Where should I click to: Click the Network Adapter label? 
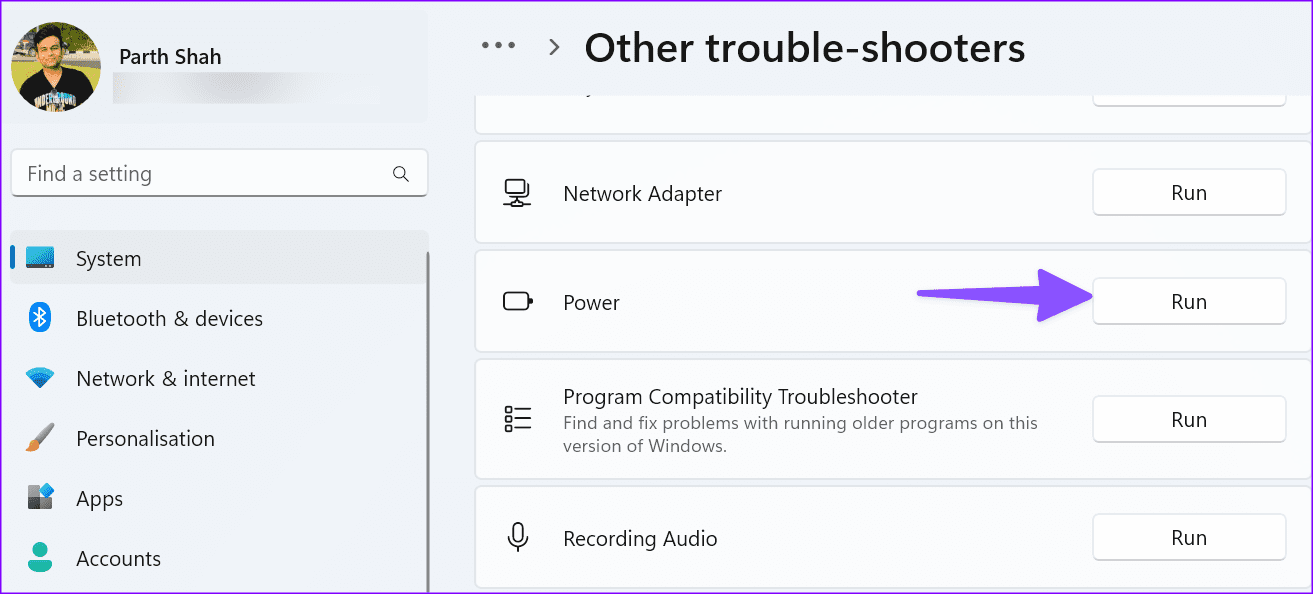click(643, 193)
